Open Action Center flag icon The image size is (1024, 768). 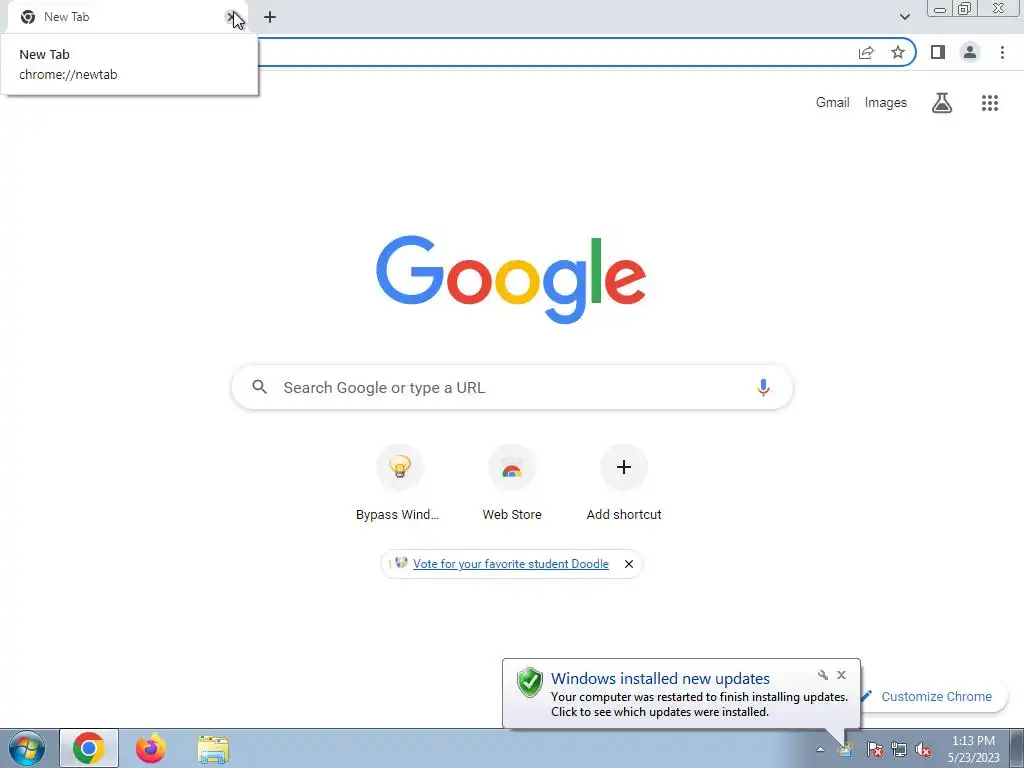pyautogui.click(x=874, y=749)
